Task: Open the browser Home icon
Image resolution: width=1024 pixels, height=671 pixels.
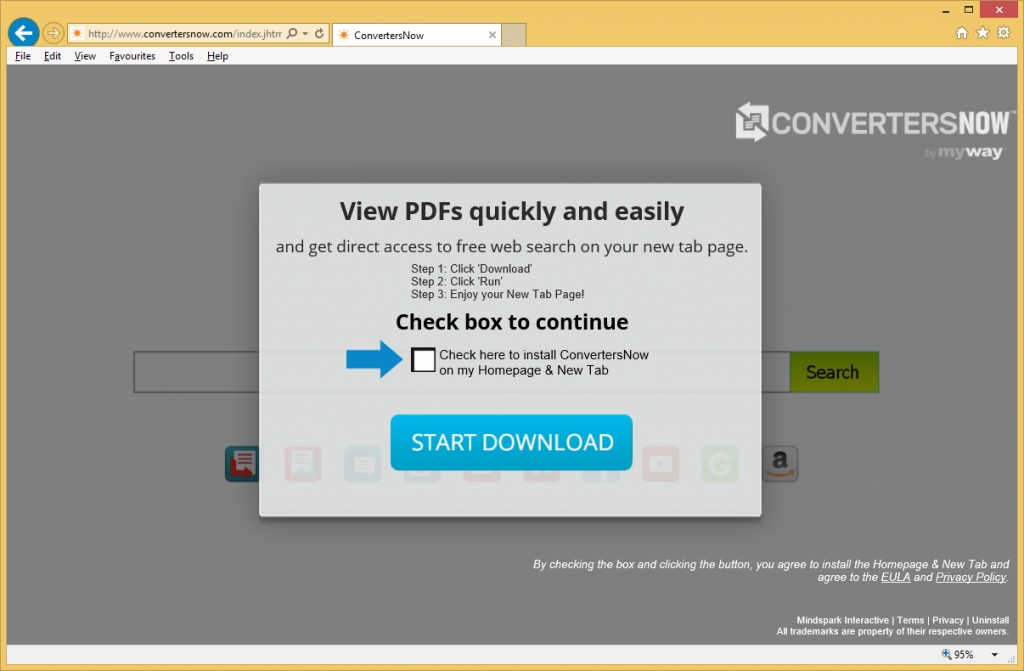Action: pos(962,33)
